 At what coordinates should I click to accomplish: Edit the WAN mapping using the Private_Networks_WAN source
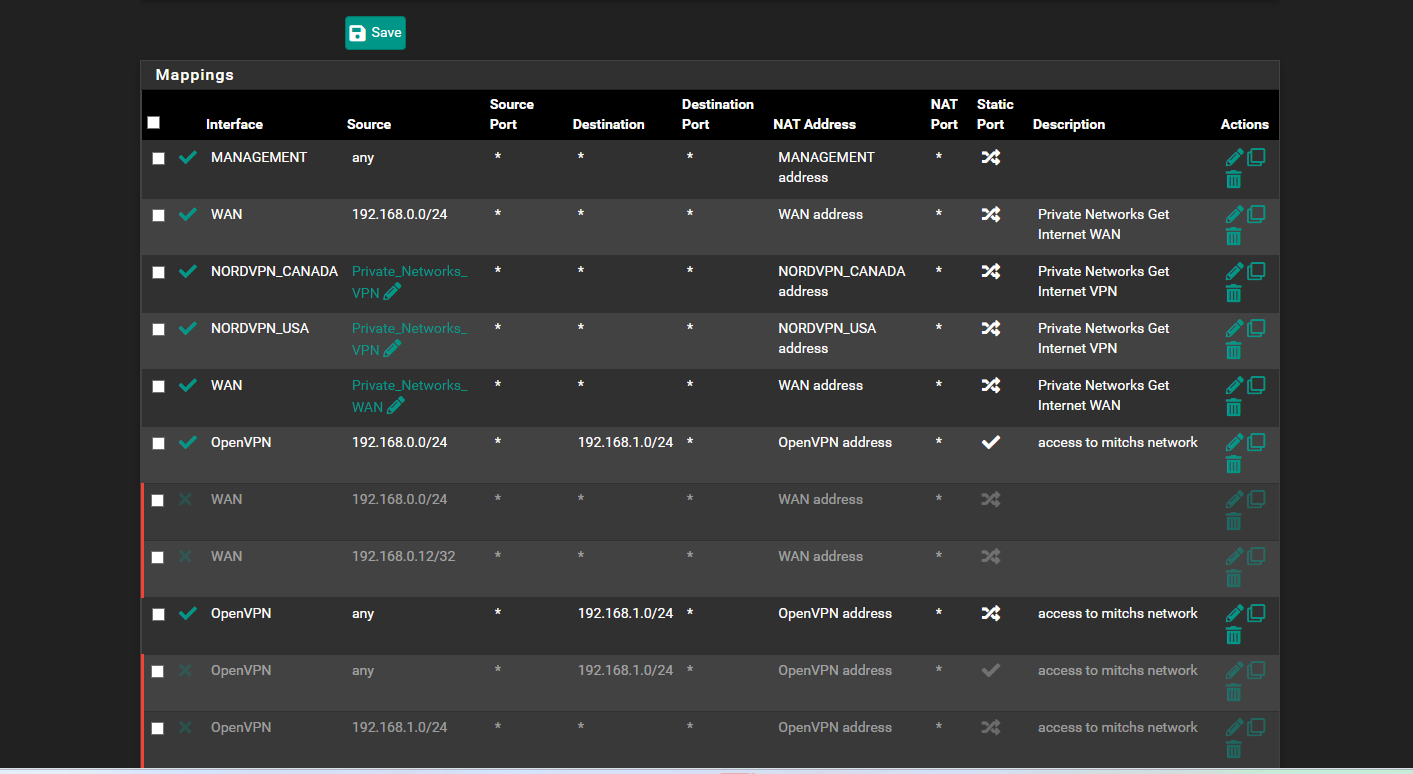point(1235,385)
